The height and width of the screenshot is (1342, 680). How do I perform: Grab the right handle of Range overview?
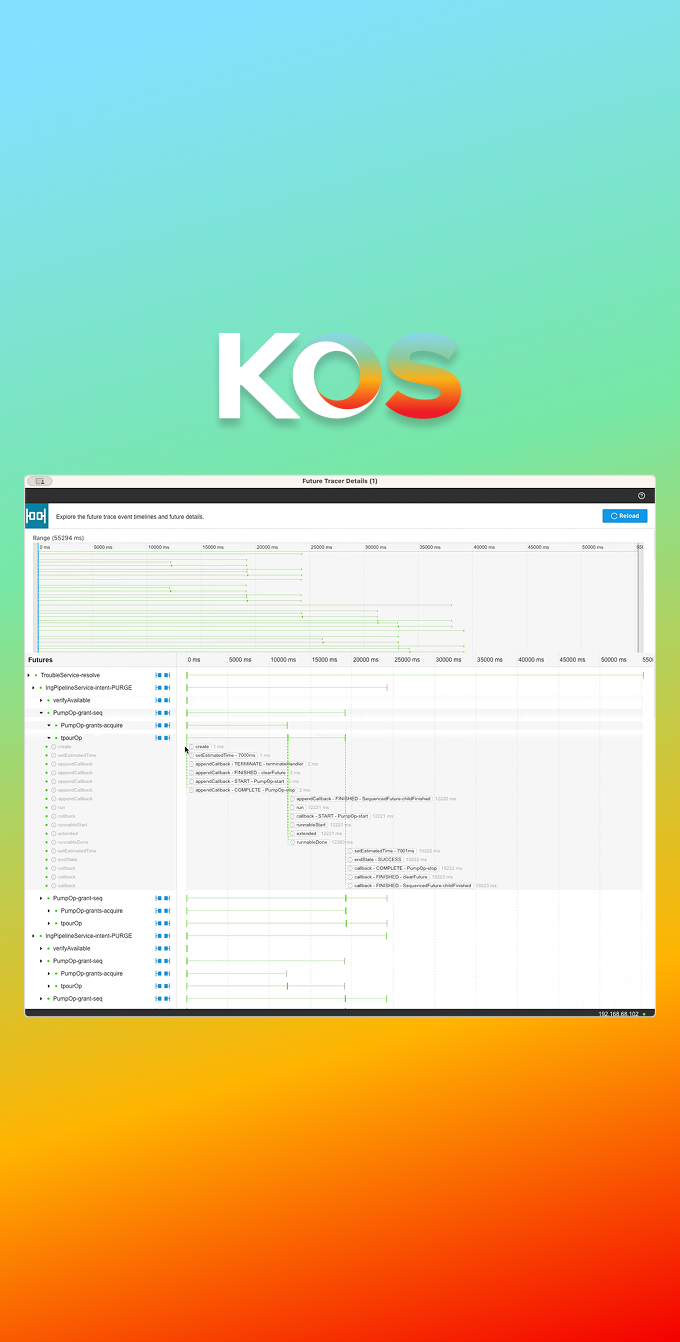coord(640,597)
